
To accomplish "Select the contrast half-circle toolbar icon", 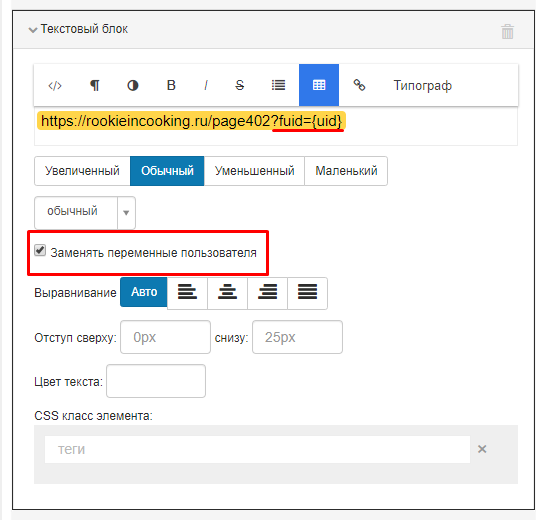I will (133, 85).
